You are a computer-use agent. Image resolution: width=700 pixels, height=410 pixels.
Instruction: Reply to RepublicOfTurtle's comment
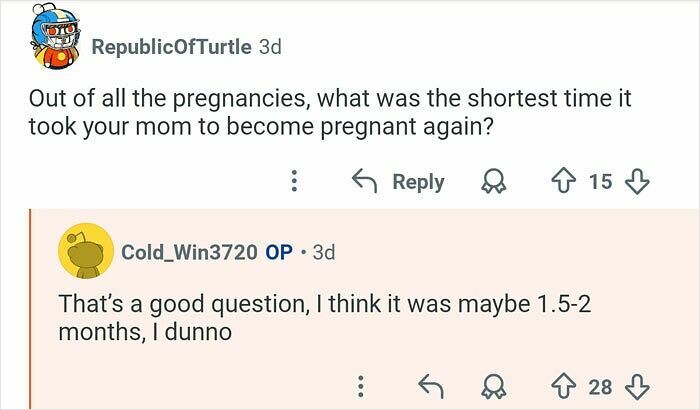pyautogui.click(x=397, y=182)
